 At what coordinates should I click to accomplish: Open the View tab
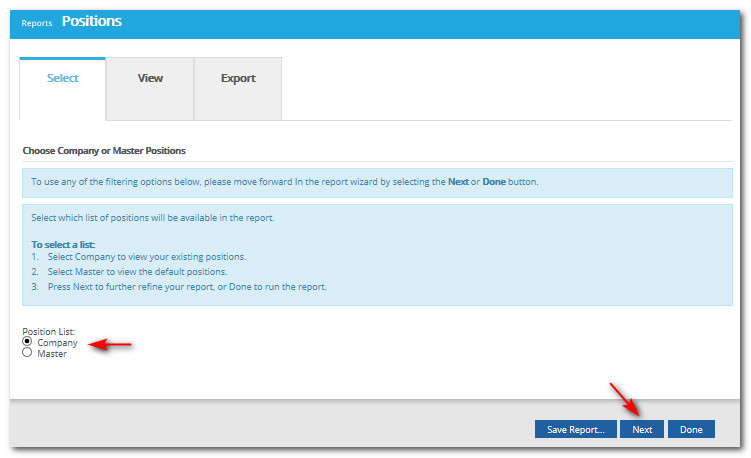pyautogui.click(x=150, y=79)
